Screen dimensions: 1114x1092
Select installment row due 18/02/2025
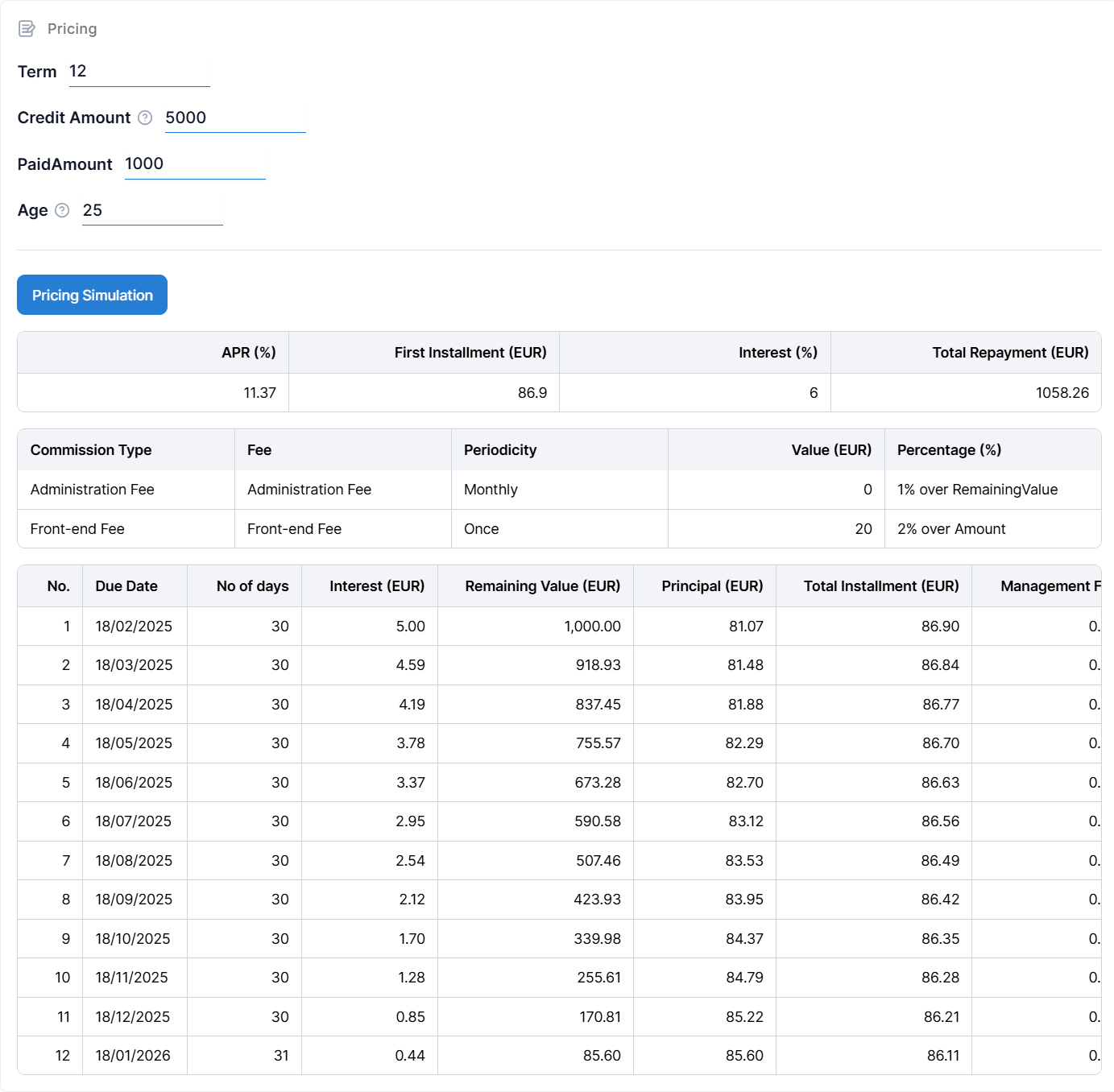tap(134, 627)
